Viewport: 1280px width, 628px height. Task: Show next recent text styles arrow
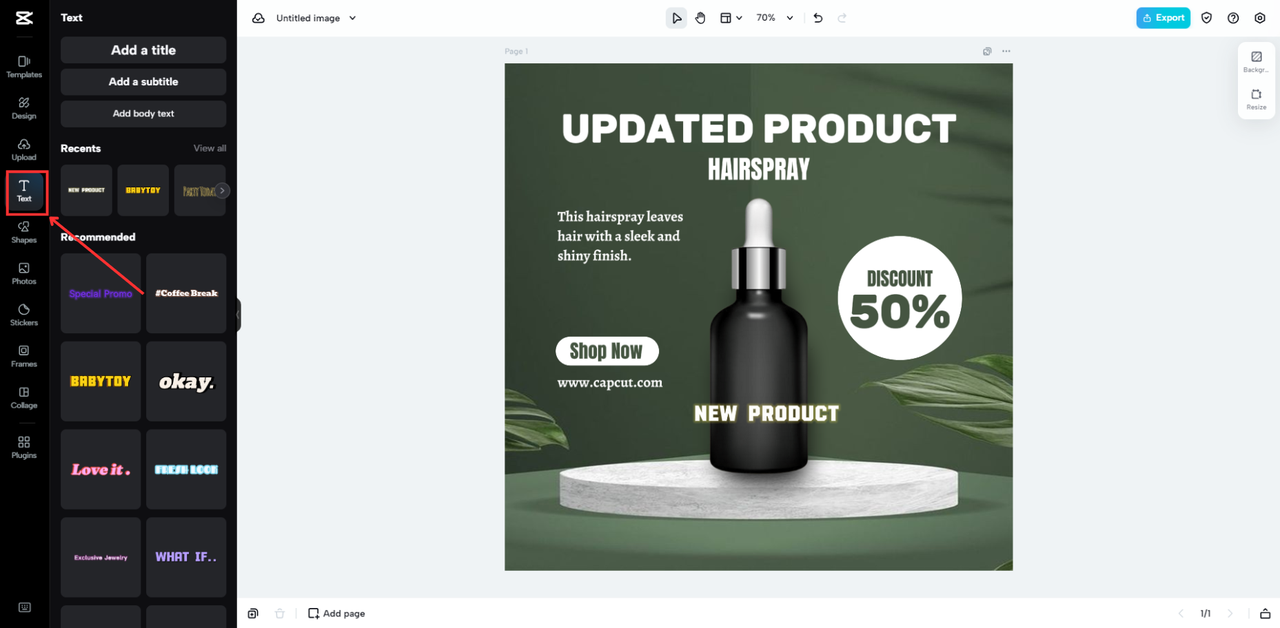tap(222, 190)
